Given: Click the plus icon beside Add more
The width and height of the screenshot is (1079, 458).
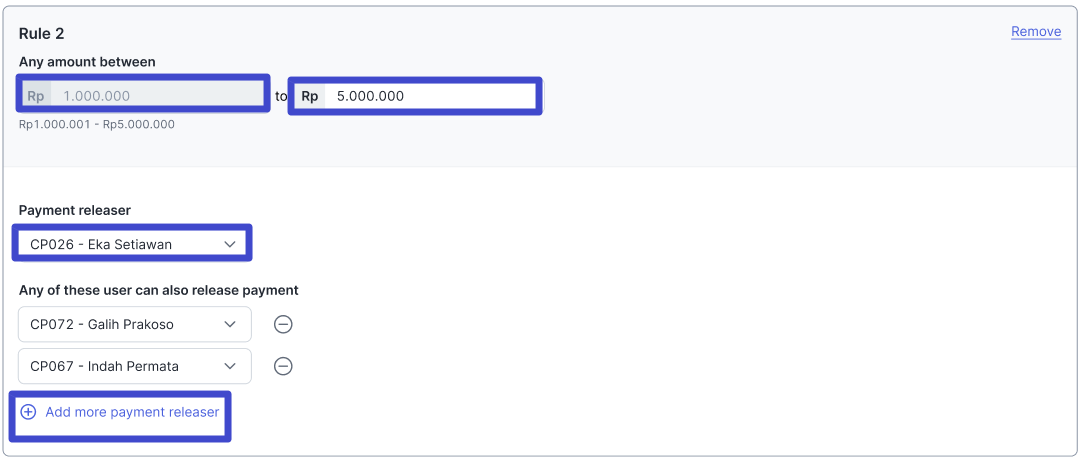Looking at the screenshot, I should (x=28, y=412).
